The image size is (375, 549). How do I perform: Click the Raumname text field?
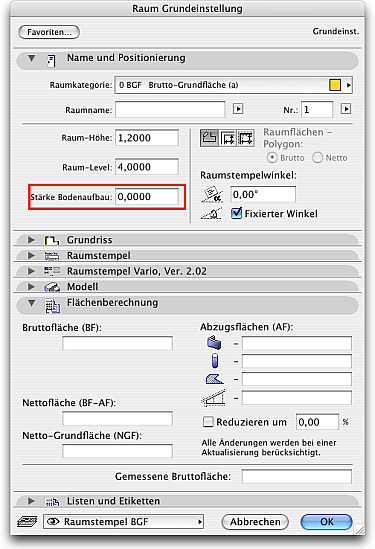pyautogui.click(x=170, y=110)
